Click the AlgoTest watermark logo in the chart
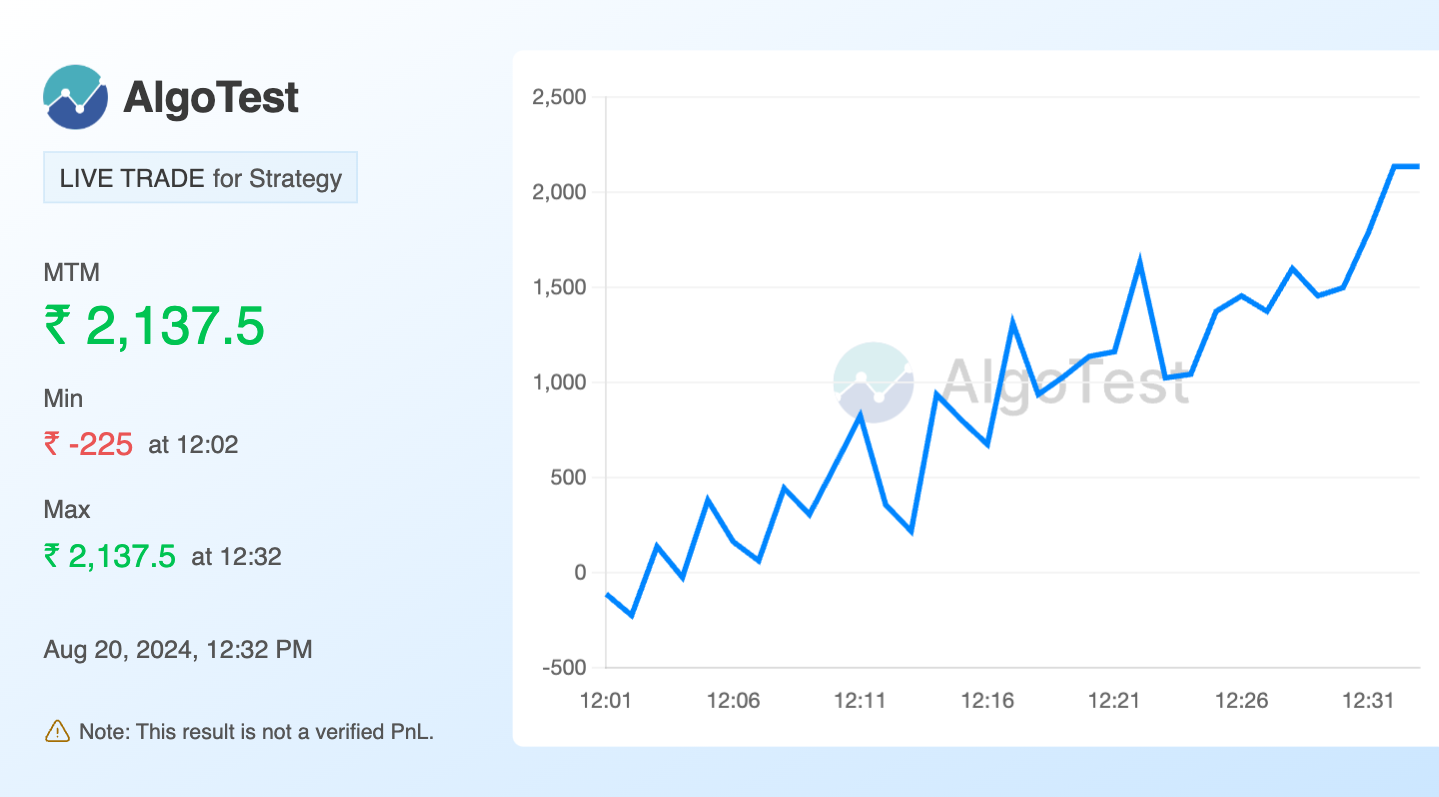The image size is (1439, 797). point(872,382)
